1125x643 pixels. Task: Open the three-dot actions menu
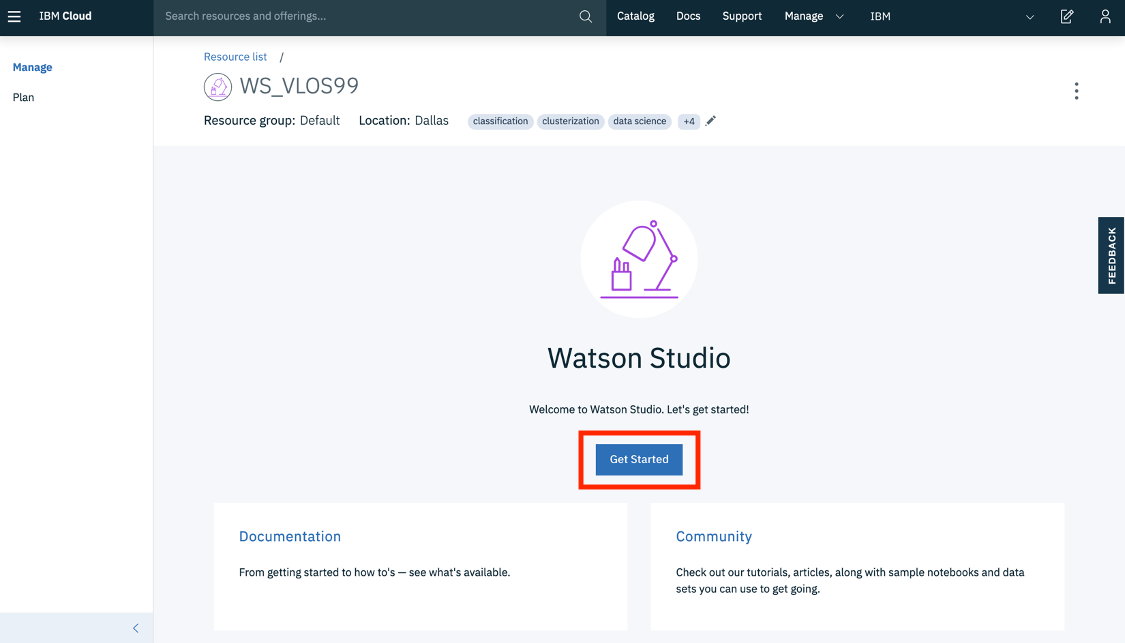[x=1076, y=91]
